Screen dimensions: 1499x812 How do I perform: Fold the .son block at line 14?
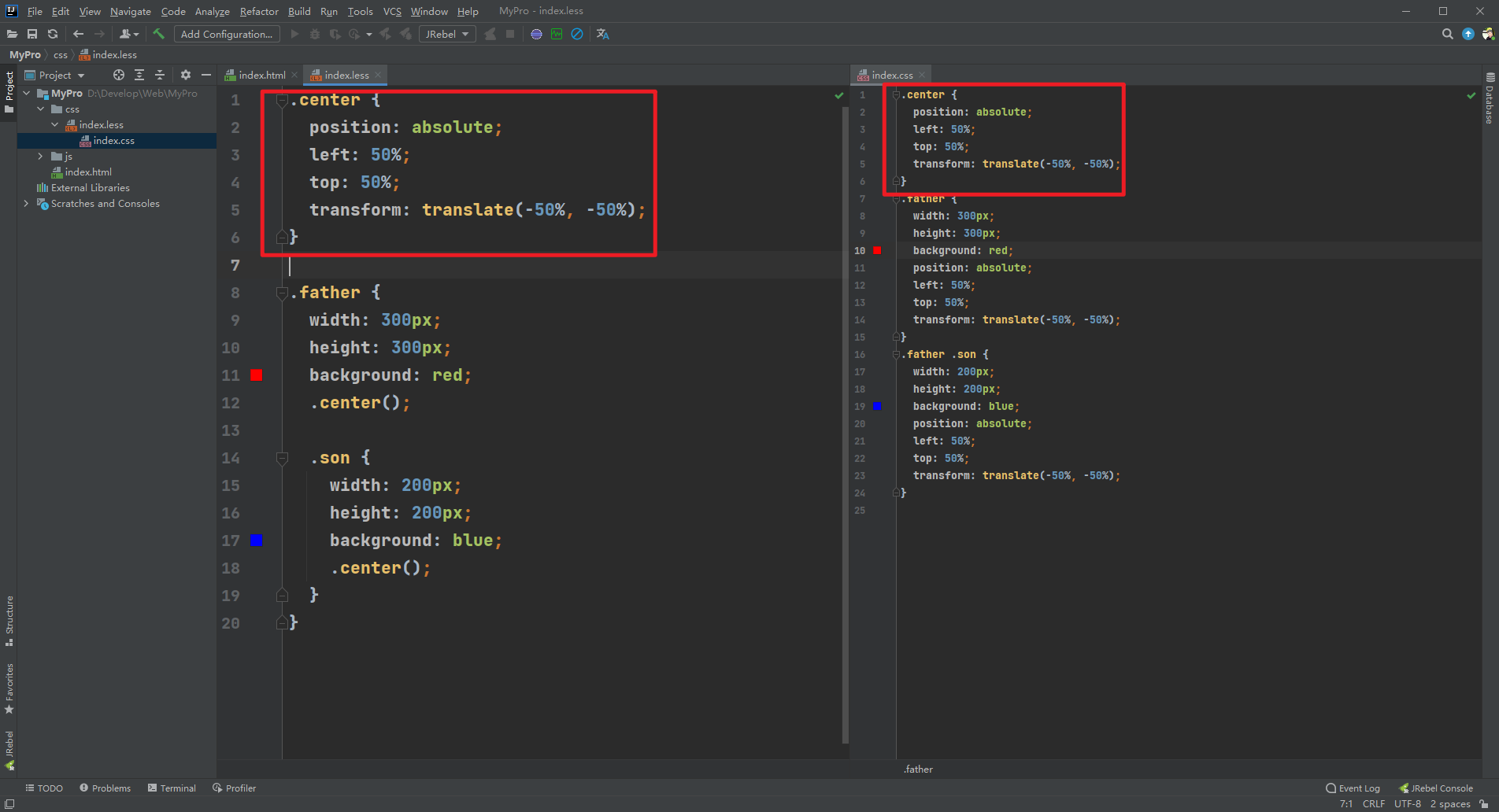[x=282, y=458]
